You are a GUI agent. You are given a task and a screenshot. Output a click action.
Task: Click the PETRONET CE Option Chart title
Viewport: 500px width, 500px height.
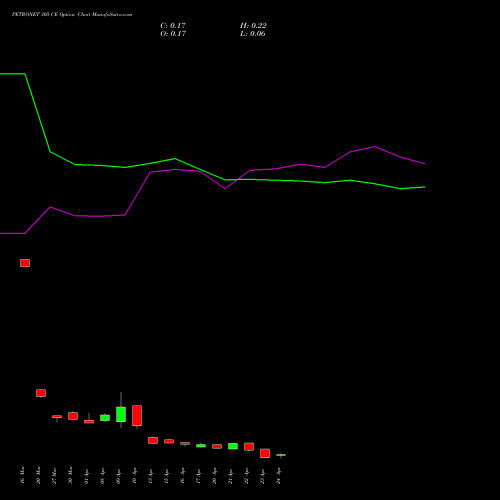[x=72, y=15]
